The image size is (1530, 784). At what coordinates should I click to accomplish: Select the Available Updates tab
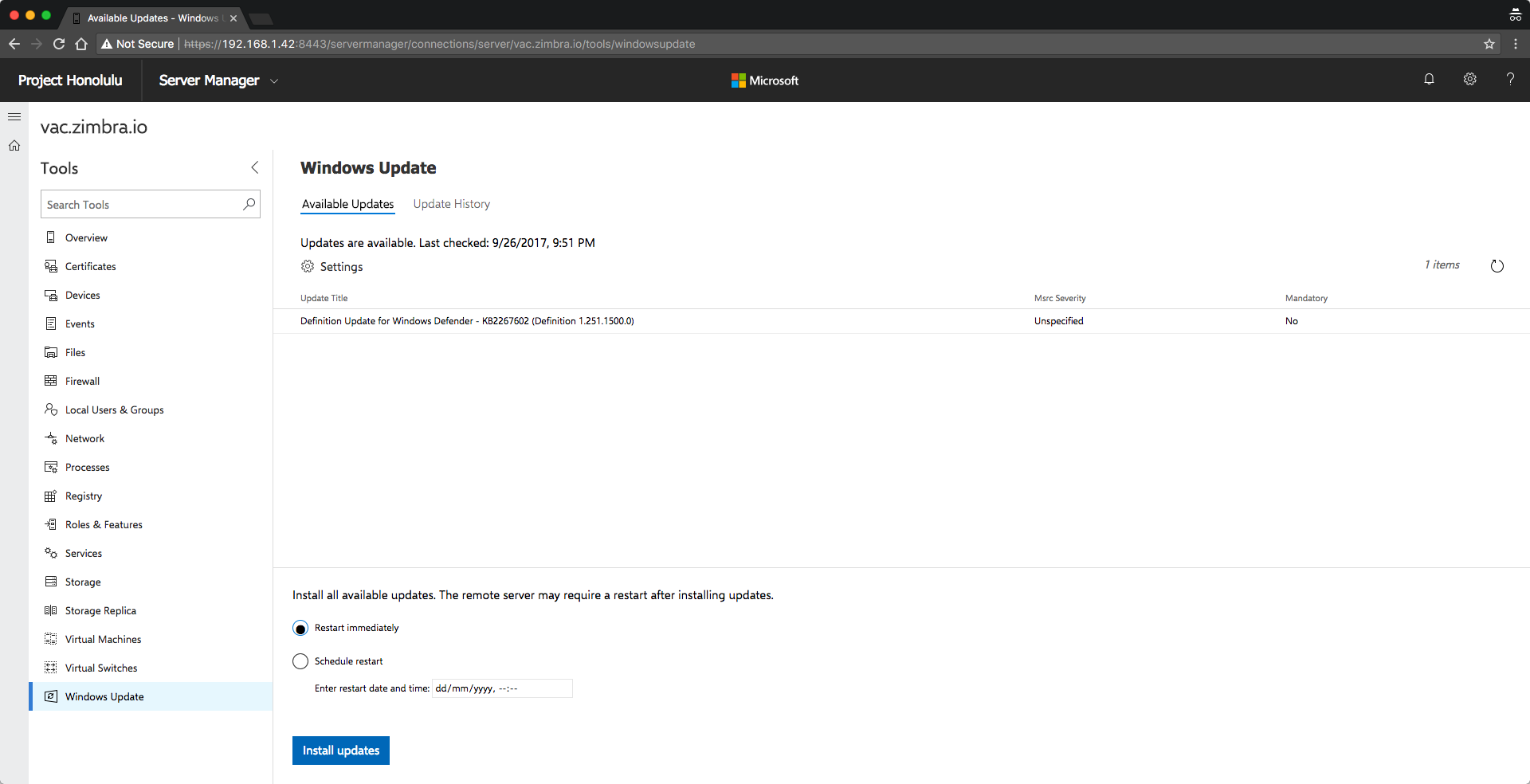click(347, 204)
